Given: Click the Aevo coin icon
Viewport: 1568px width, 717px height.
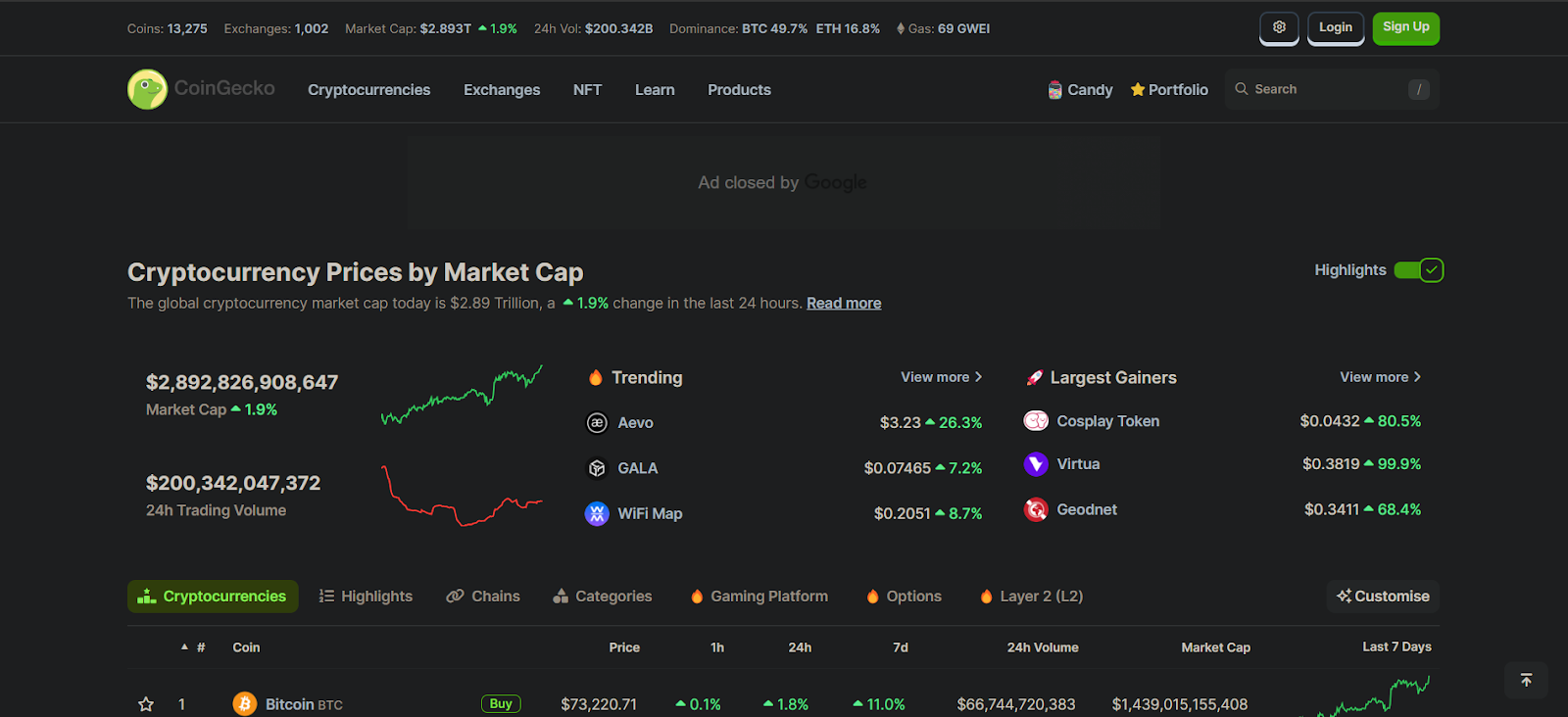Looking at the screenshot, I should pyautogui.click(x=597, y=422).
